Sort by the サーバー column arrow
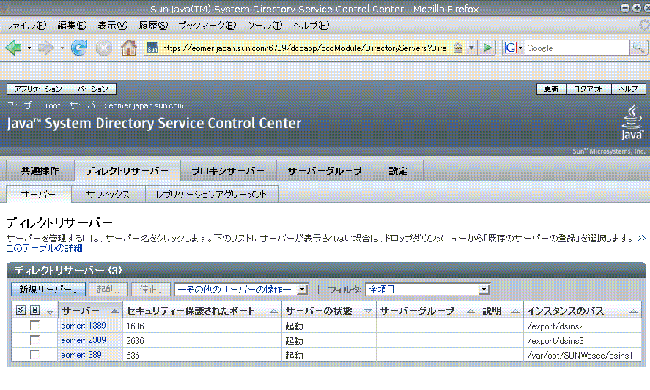This screenshot has width=650, height=390. (x=115, y=311)
